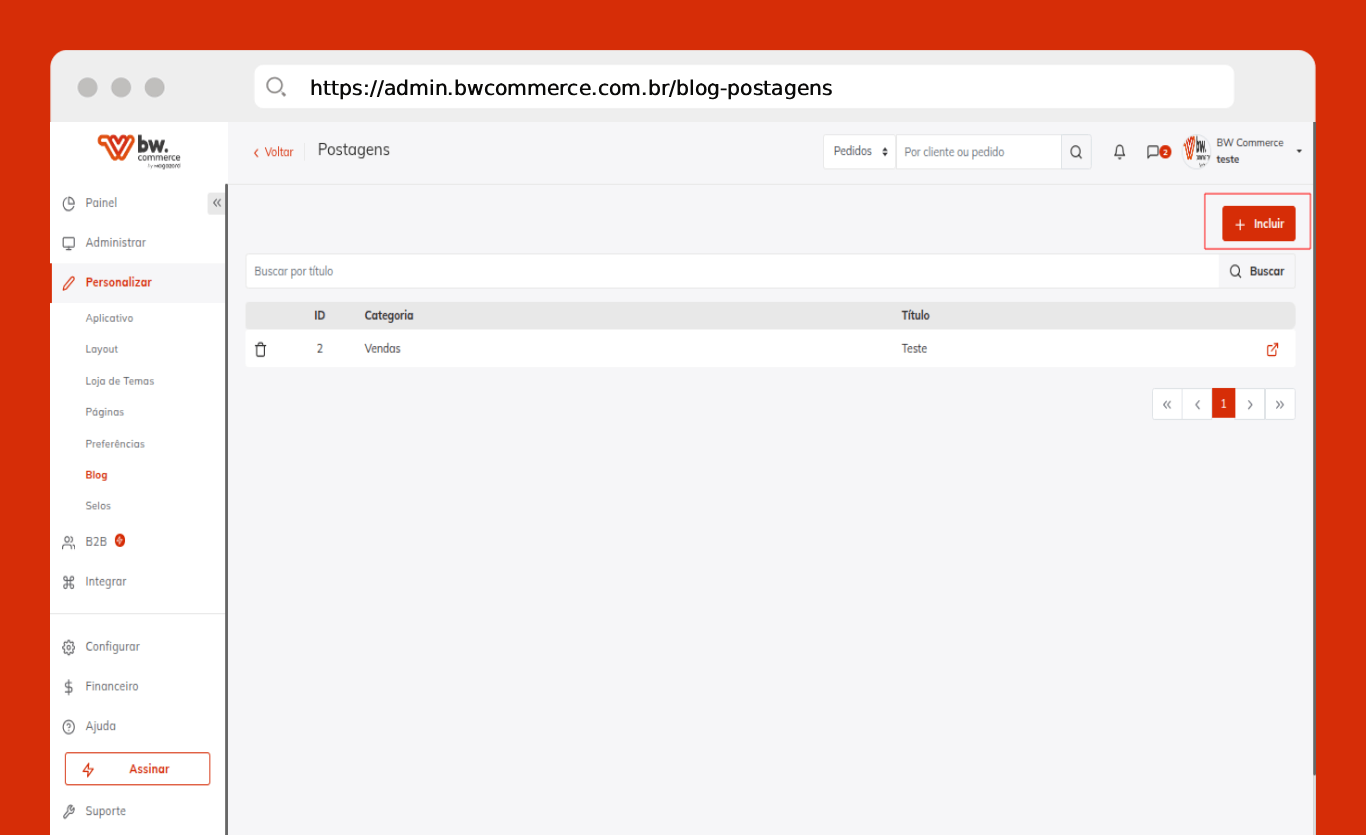Open the chat messages icon with badge
The height and width of the screenshot is (835, 1366).
pyautogui.click(x=1158, y=152)
